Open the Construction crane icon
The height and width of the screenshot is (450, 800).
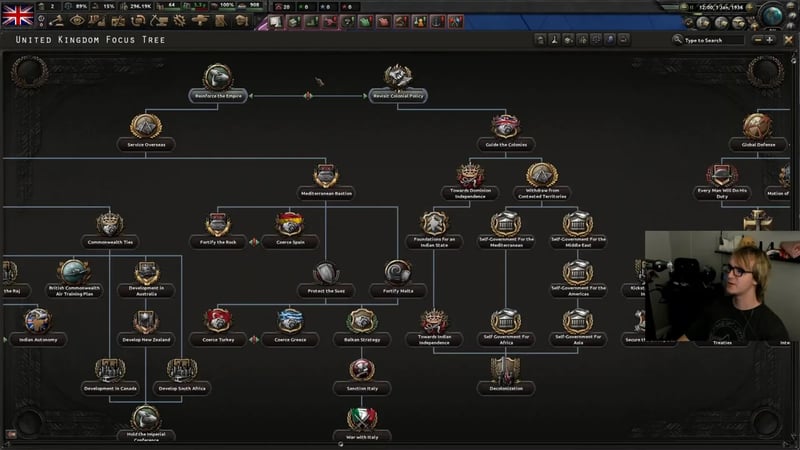[159, 21]
